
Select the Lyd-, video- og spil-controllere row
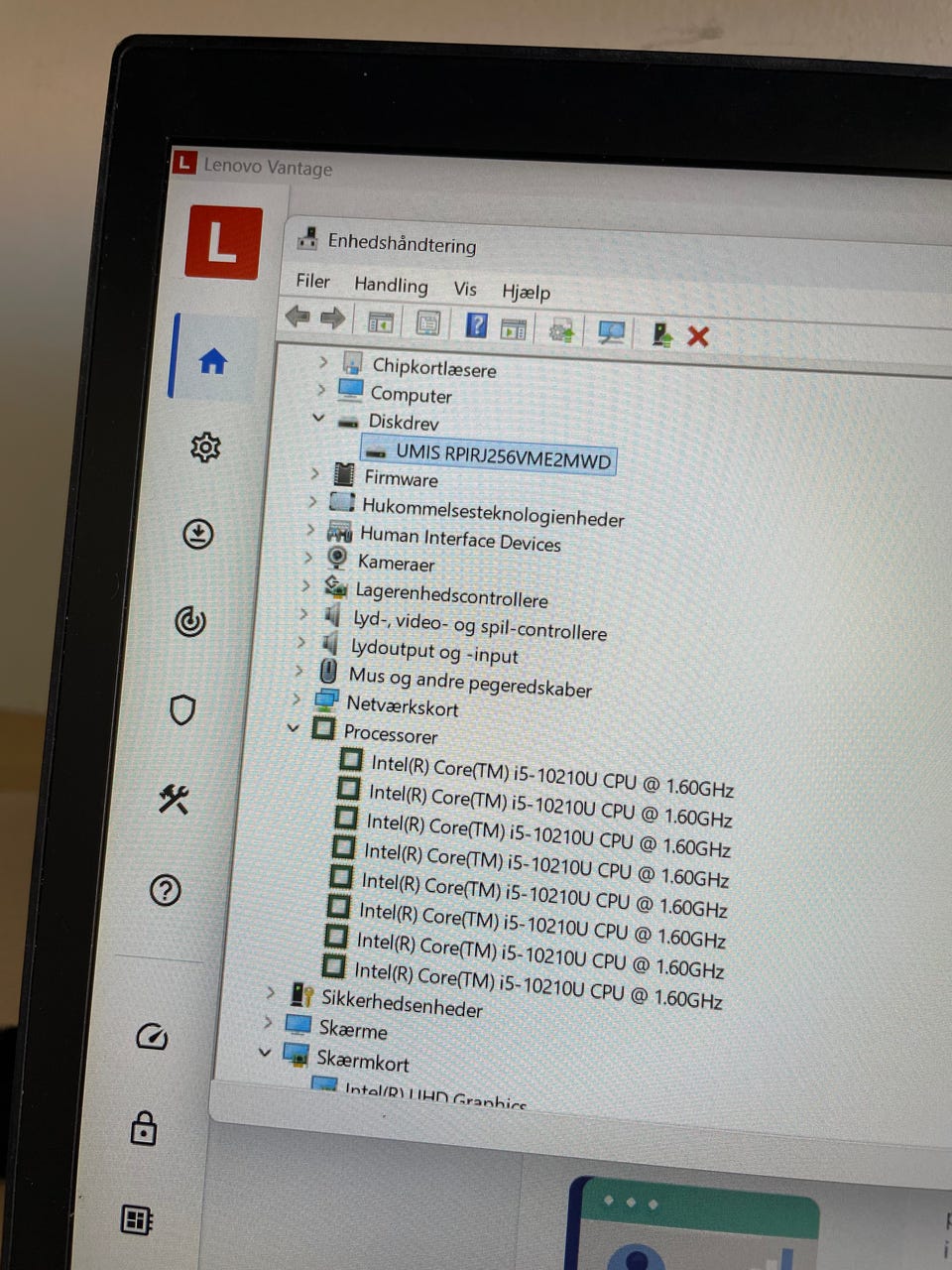point(479,625)
